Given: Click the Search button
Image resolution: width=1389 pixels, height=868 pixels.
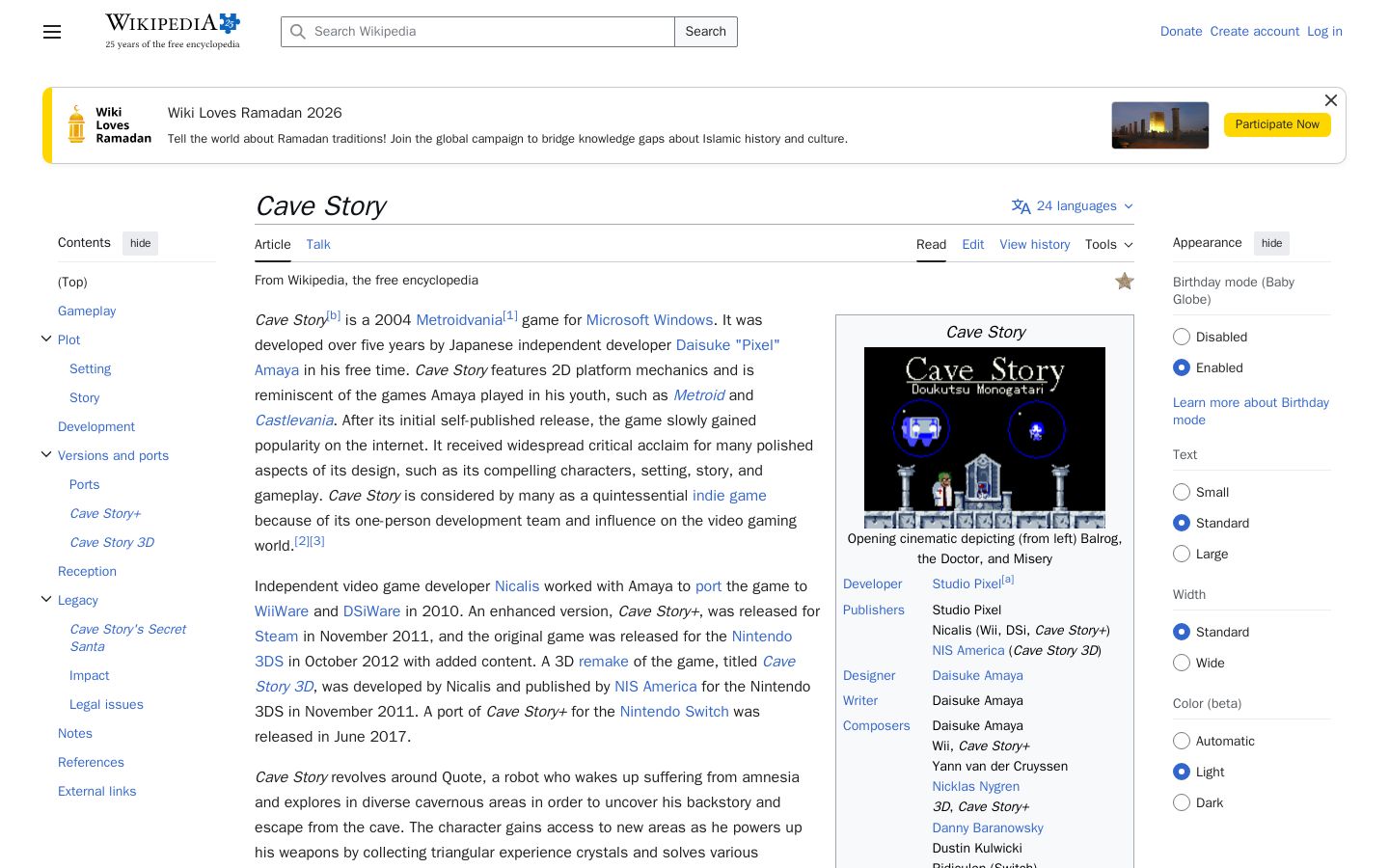Looking at the screenshot, I should point(706,32).
